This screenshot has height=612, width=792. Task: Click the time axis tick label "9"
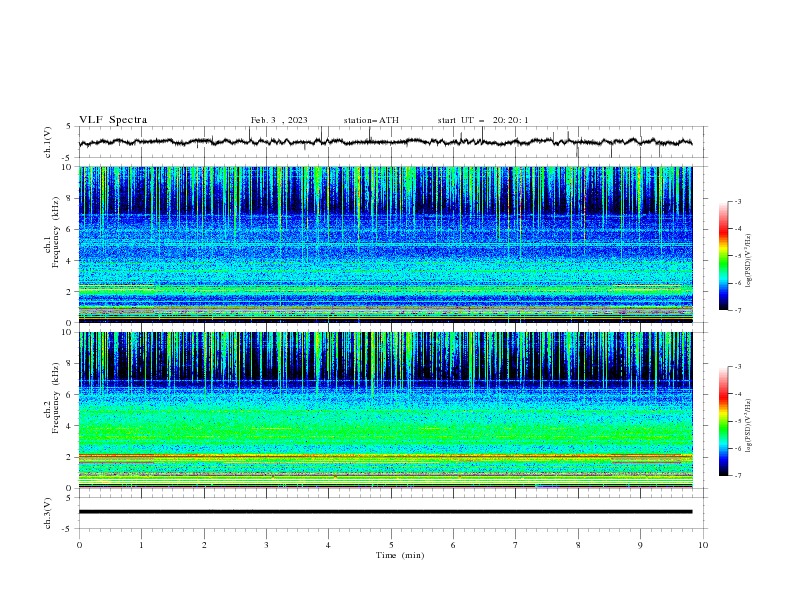[x=640, y=545]
